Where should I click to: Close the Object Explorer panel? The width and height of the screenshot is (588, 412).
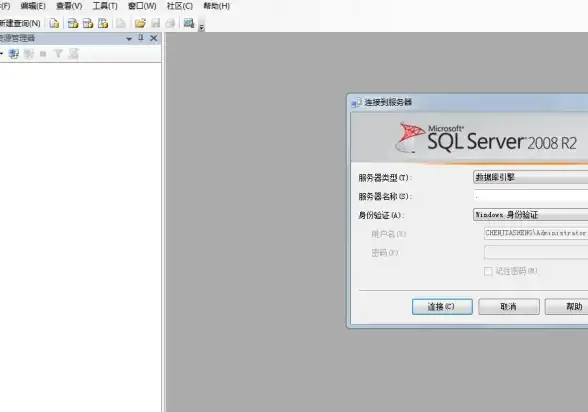tap(153, 38)
